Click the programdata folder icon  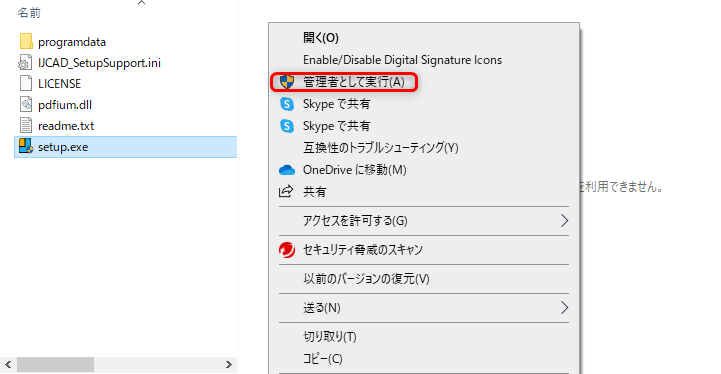click(26, 41)
